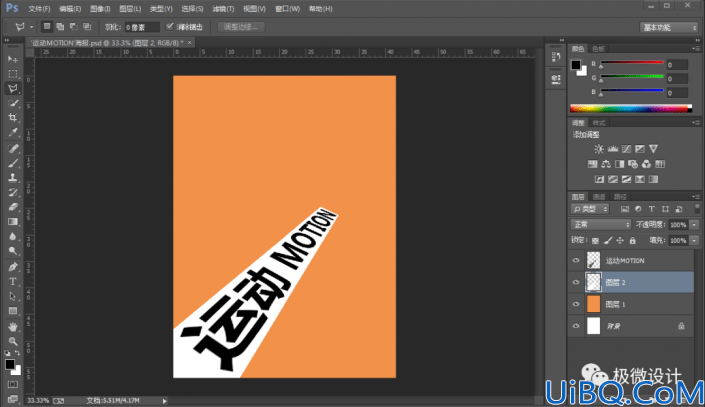Viewport: 705px width, 407px height.
Task: Select the Polygonal Lasso tool in toolbox
Action: tap(13, 89)
